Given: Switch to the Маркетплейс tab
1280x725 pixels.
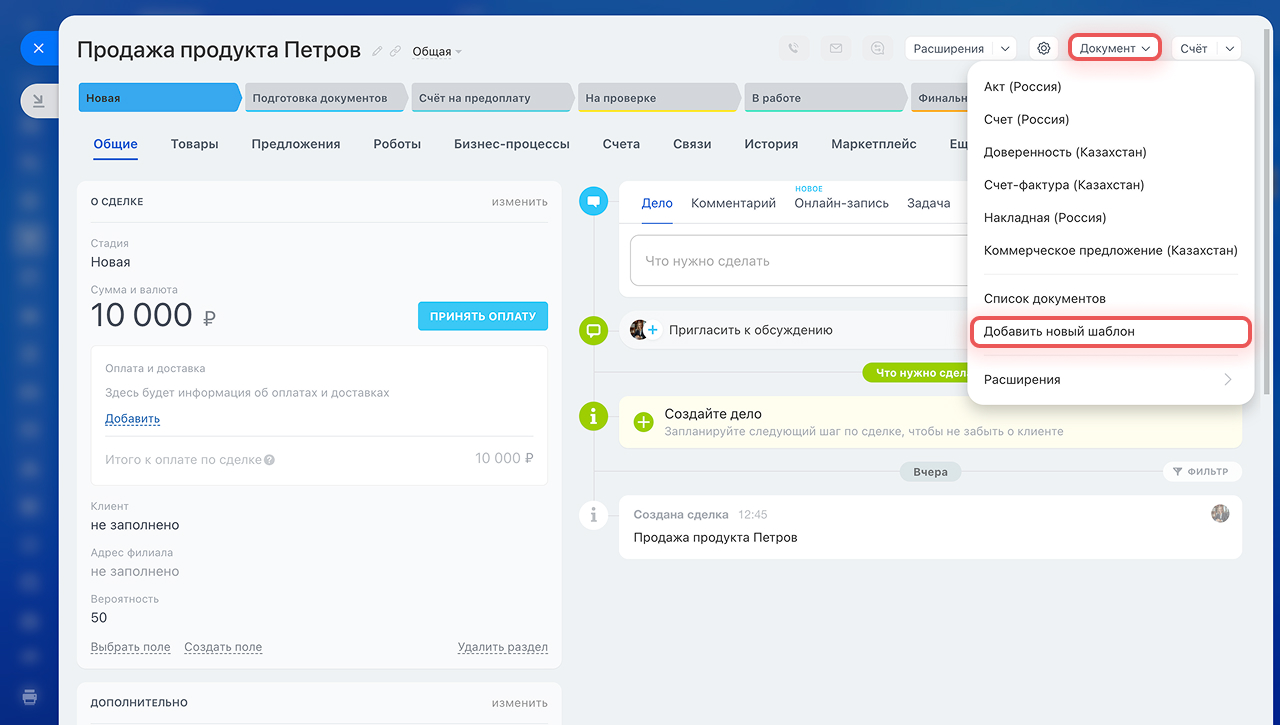Looking at the screenshot, I should click(874, 144).
